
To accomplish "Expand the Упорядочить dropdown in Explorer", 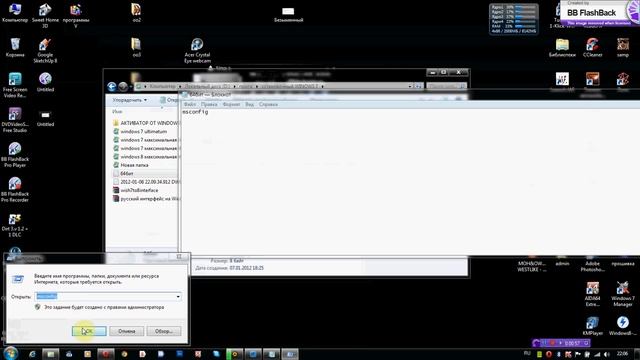I will point(129,100).
